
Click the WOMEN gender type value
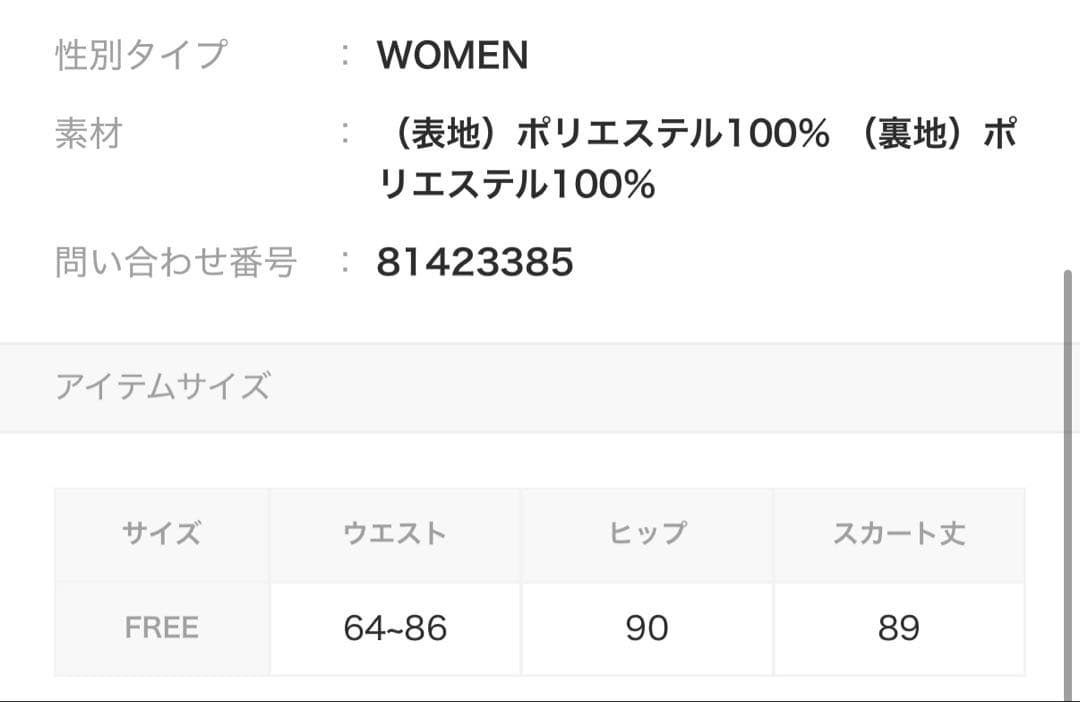(x=452, y=56)
